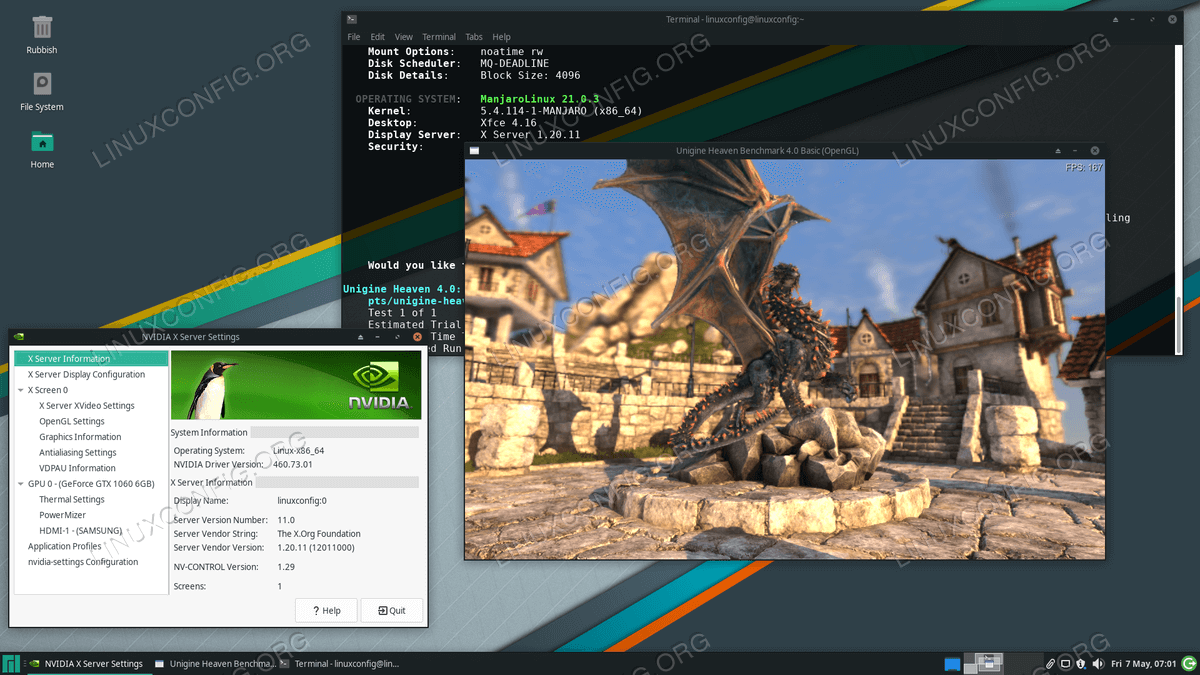Open VDPAU Information page

tap(78, 468)
